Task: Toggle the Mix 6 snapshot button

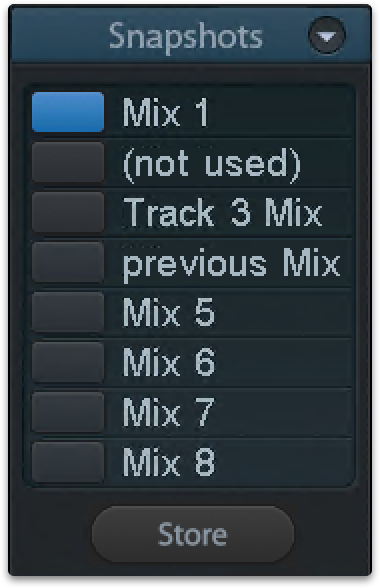Action: 68,362
